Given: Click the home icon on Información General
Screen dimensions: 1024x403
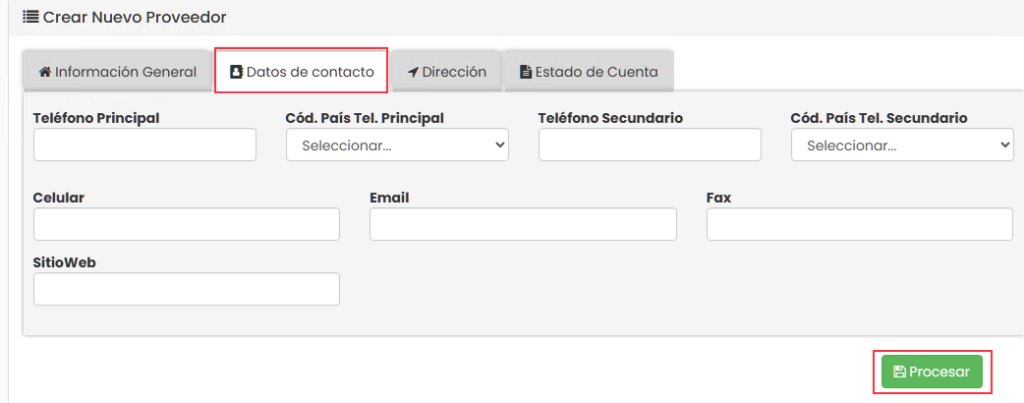Looking at the screenshot, I should pos(45,72).
